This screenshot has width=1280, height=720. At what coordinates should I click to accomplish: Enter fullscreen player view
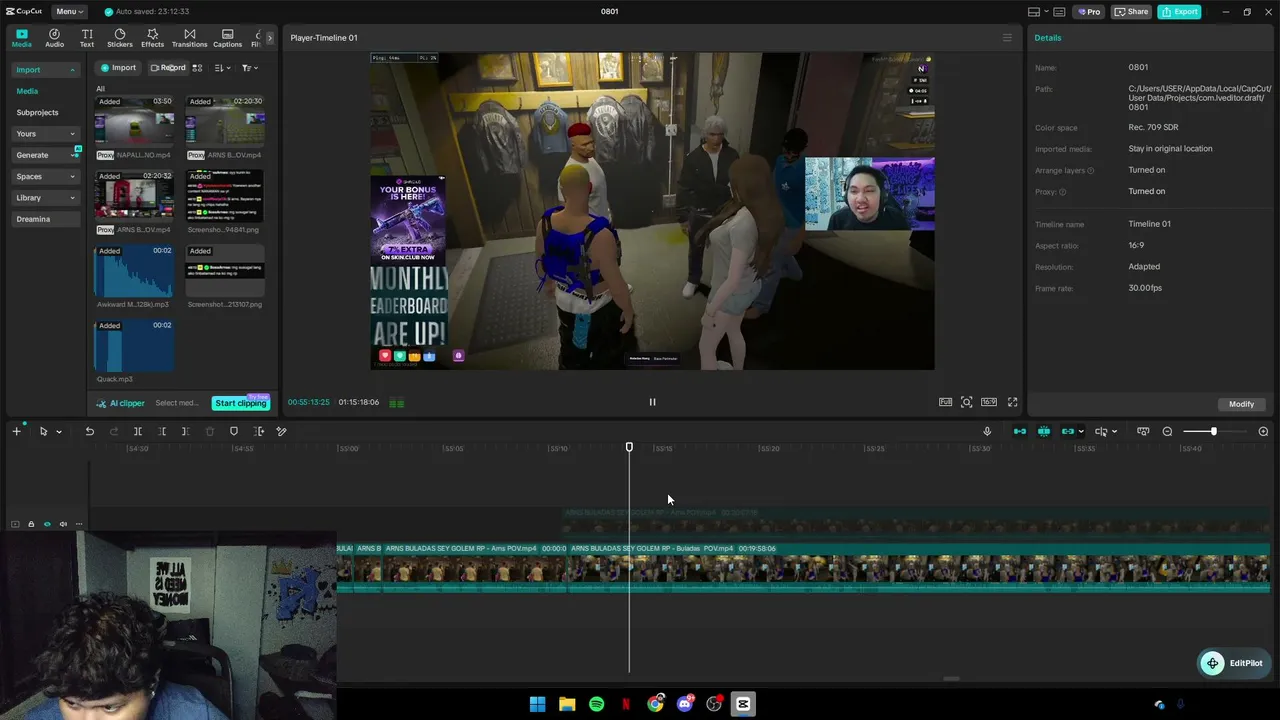tap(1012, 402)
